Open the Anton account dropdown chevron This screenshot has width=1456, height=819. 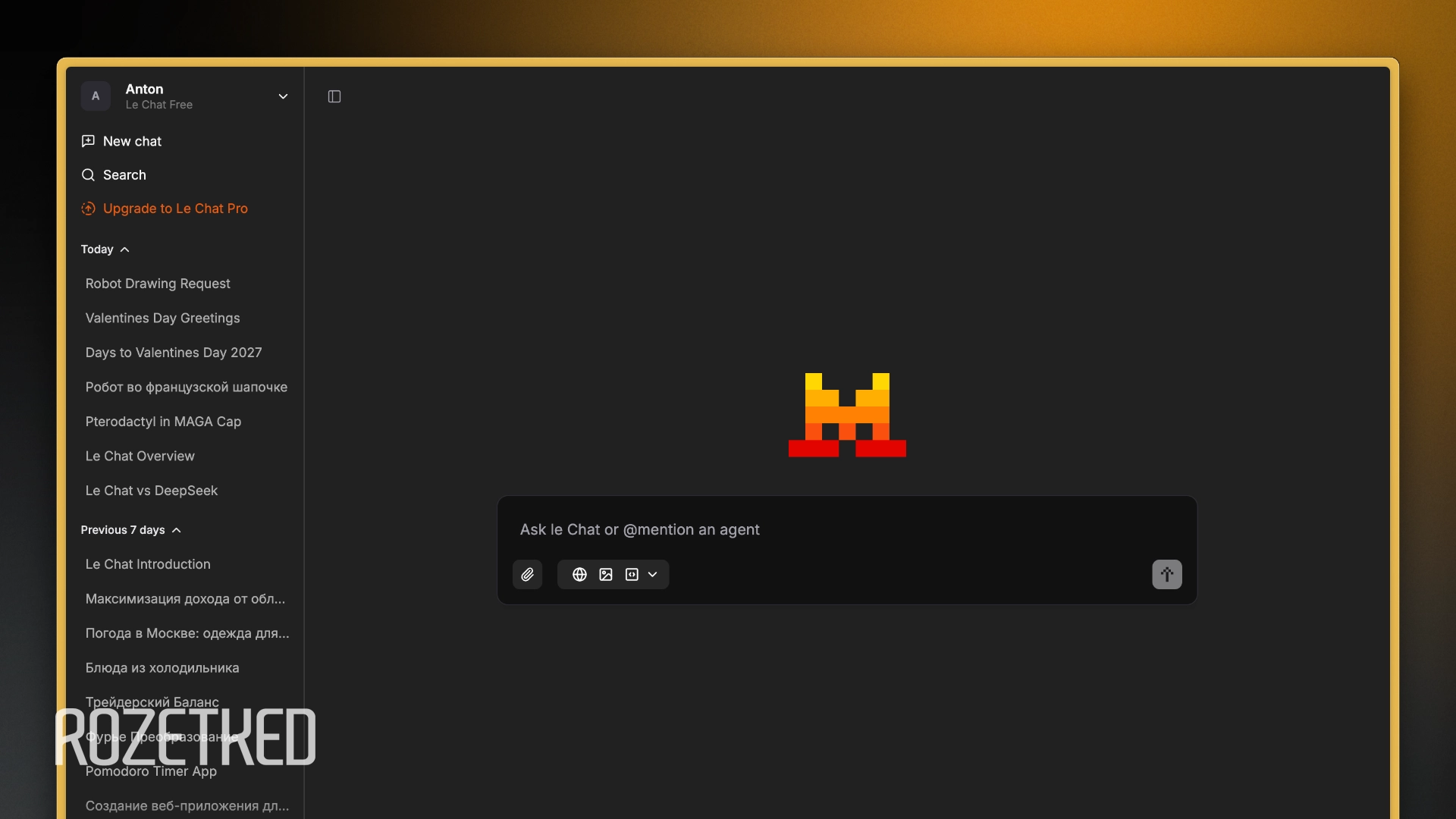tap(283, 96)
